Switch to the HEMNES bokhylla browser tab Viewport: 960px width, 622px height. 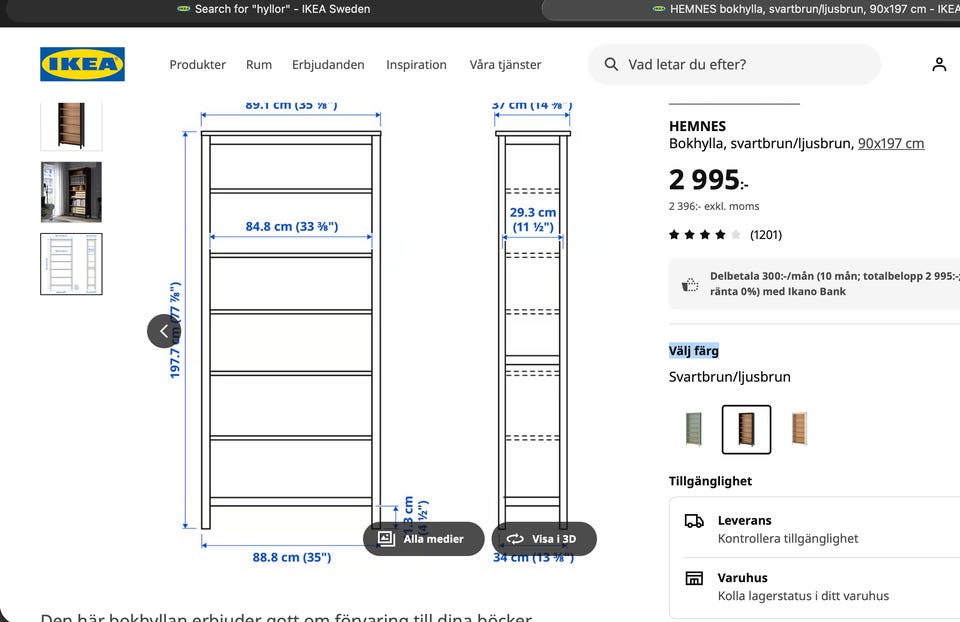(800, 9)
